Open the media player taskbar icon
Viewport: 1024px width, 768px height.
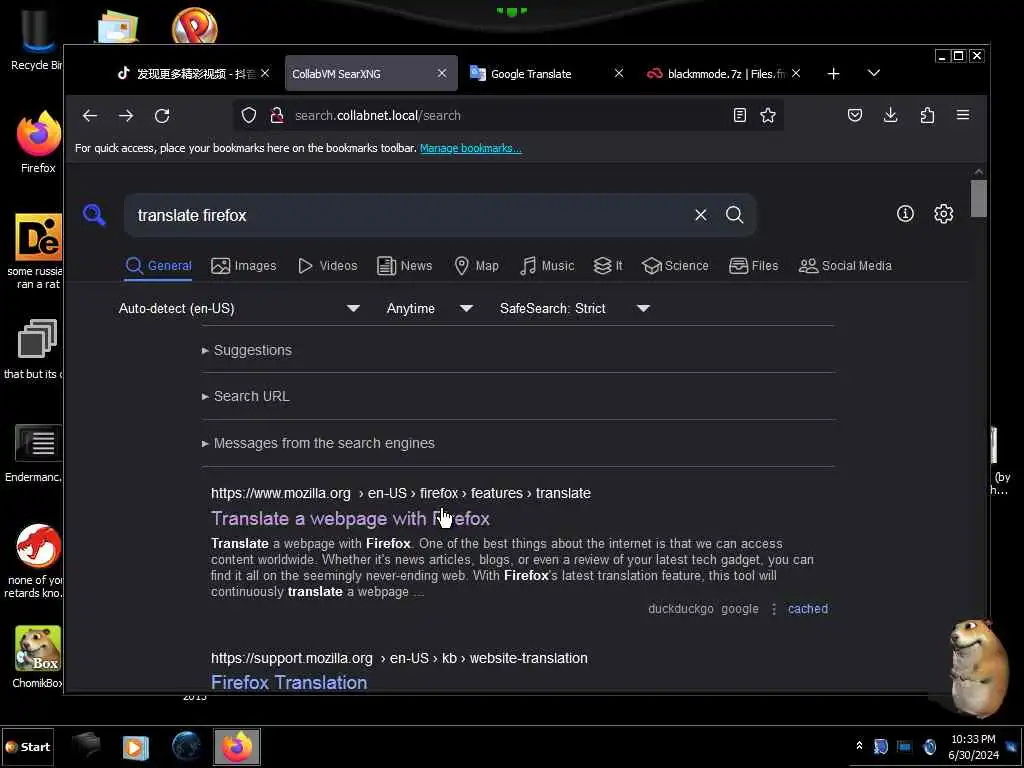click(x=136, y=746)
